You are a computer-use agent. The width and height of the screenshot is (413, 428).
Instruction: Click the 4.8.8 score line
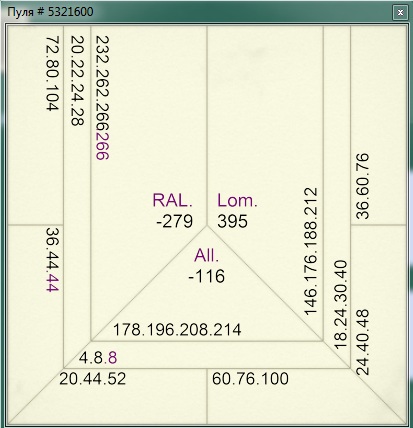(98, 358)
